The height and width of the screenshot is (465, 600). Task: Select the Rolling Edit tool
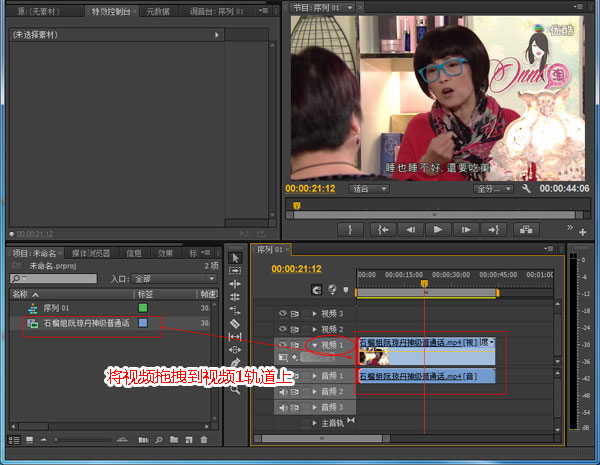(x=235, y=297)
